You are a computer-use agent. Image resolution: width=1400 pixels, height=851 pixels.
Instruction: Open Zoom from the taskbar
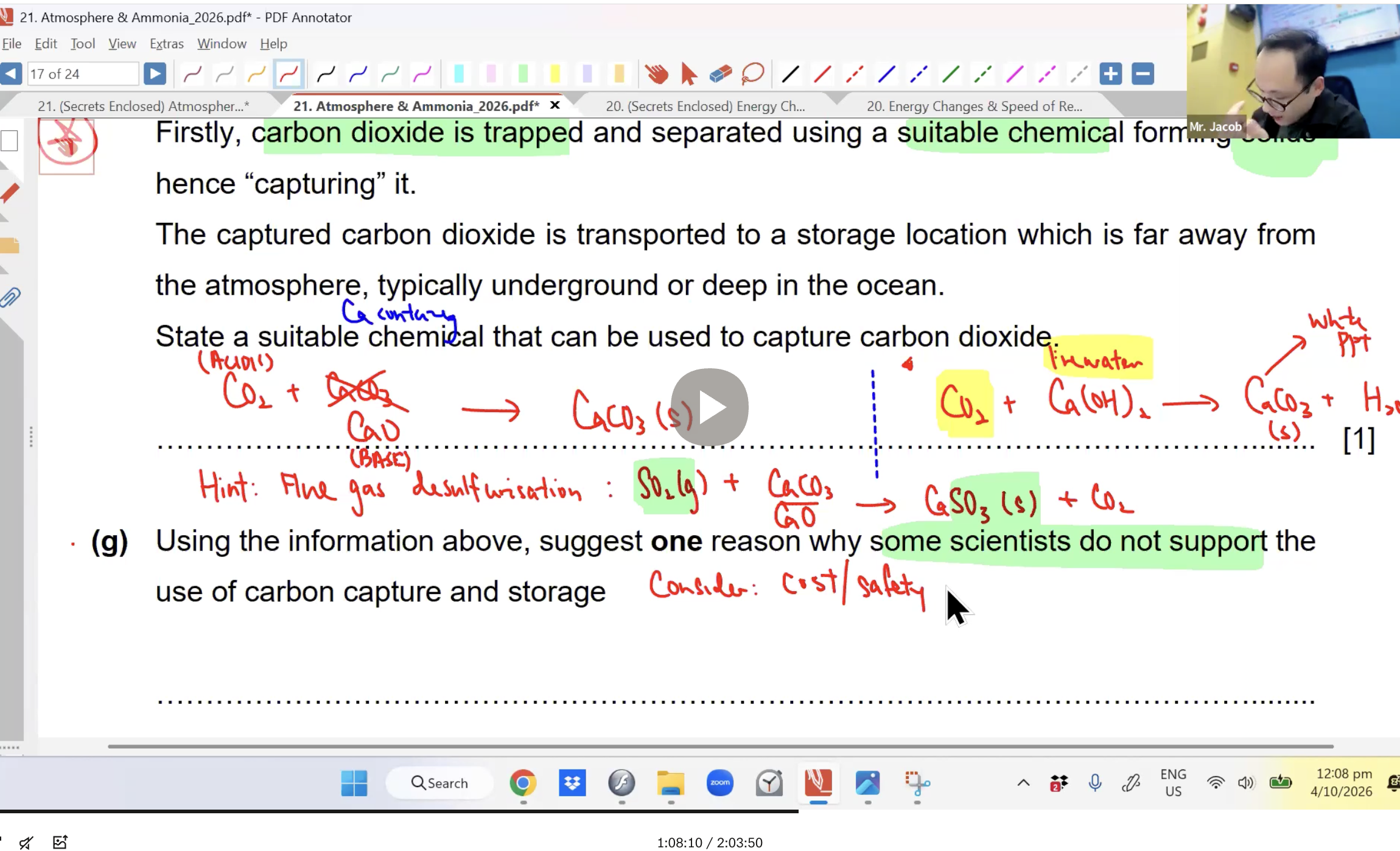(x=719, y=783)
